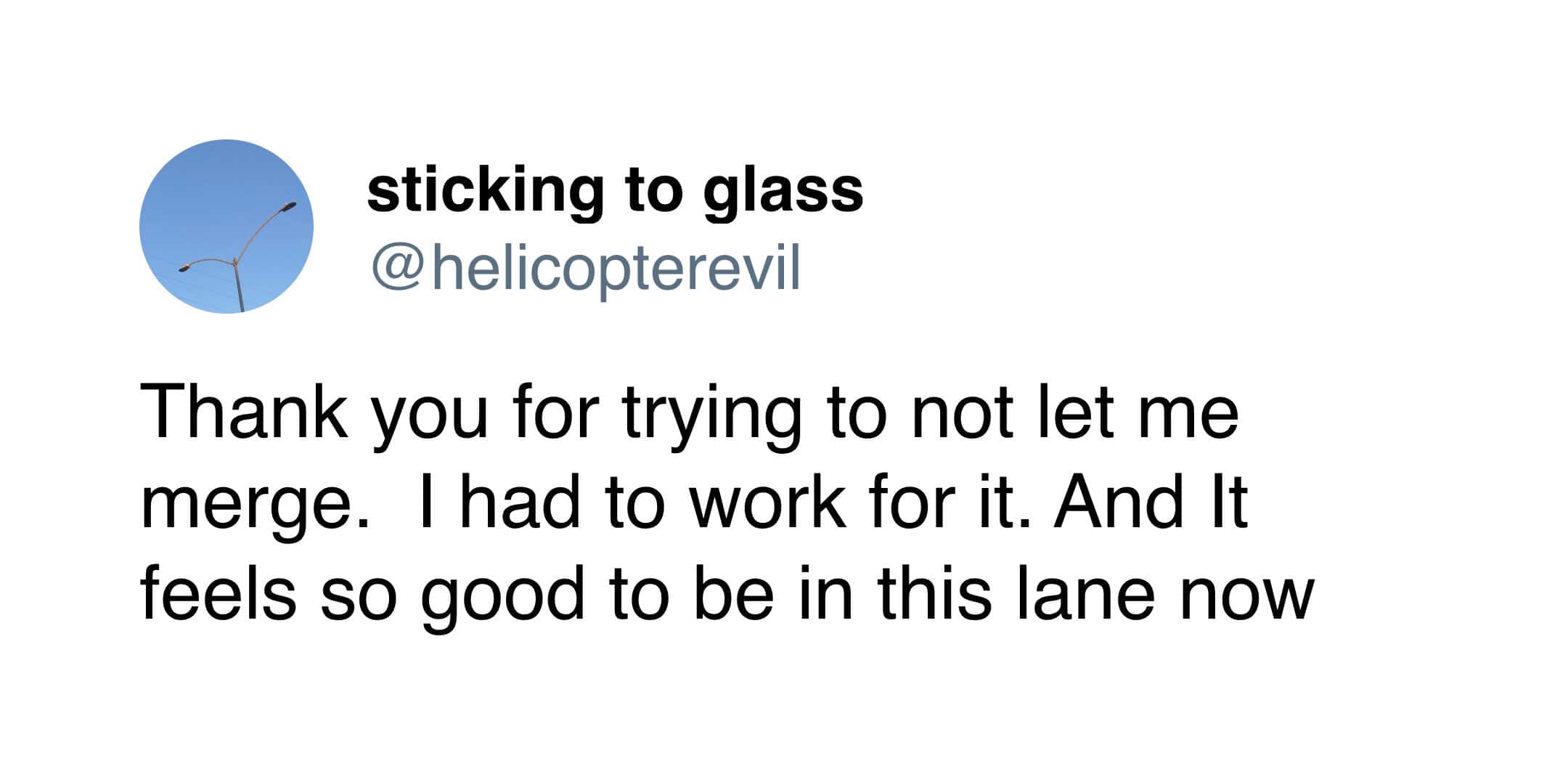Visit the @helicopterevil handle link
The image size is (1568, 777).
[x=586, y=269]
